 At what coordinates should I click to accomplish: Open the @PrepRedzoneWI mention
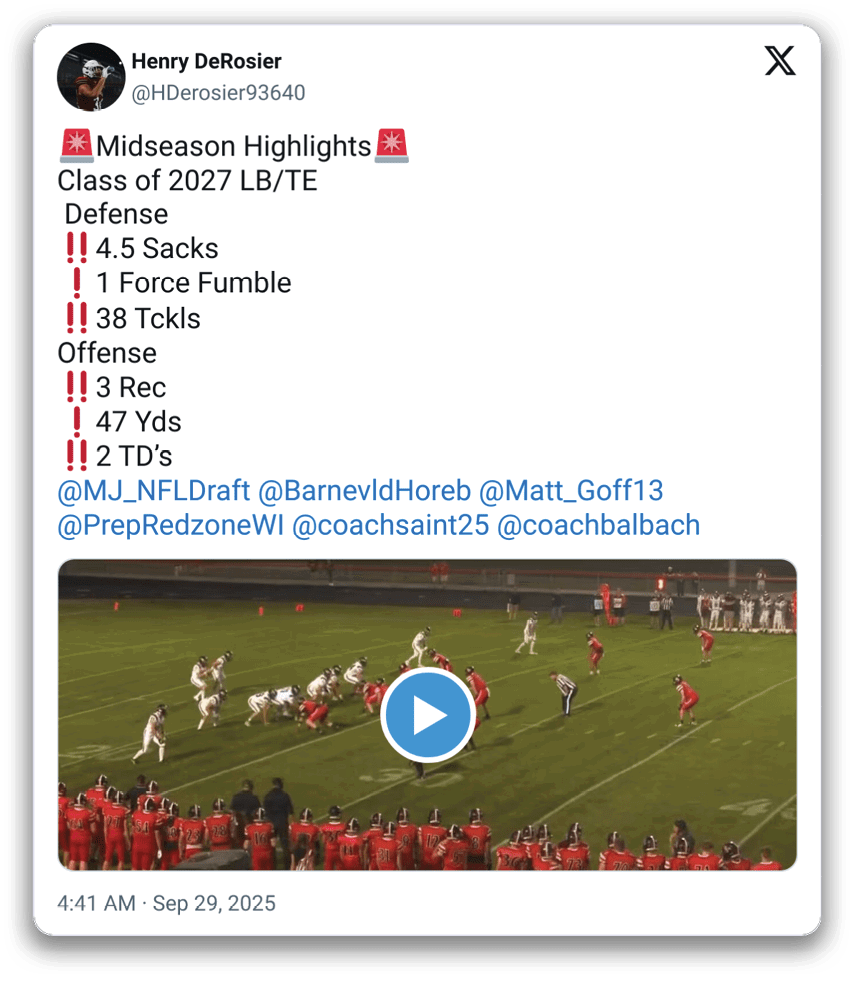171,525
